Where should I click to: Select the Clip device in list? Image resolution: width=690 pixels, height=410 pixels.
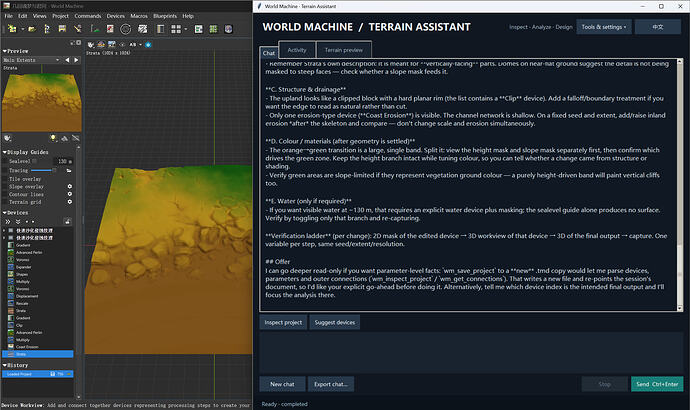point(19,325)
